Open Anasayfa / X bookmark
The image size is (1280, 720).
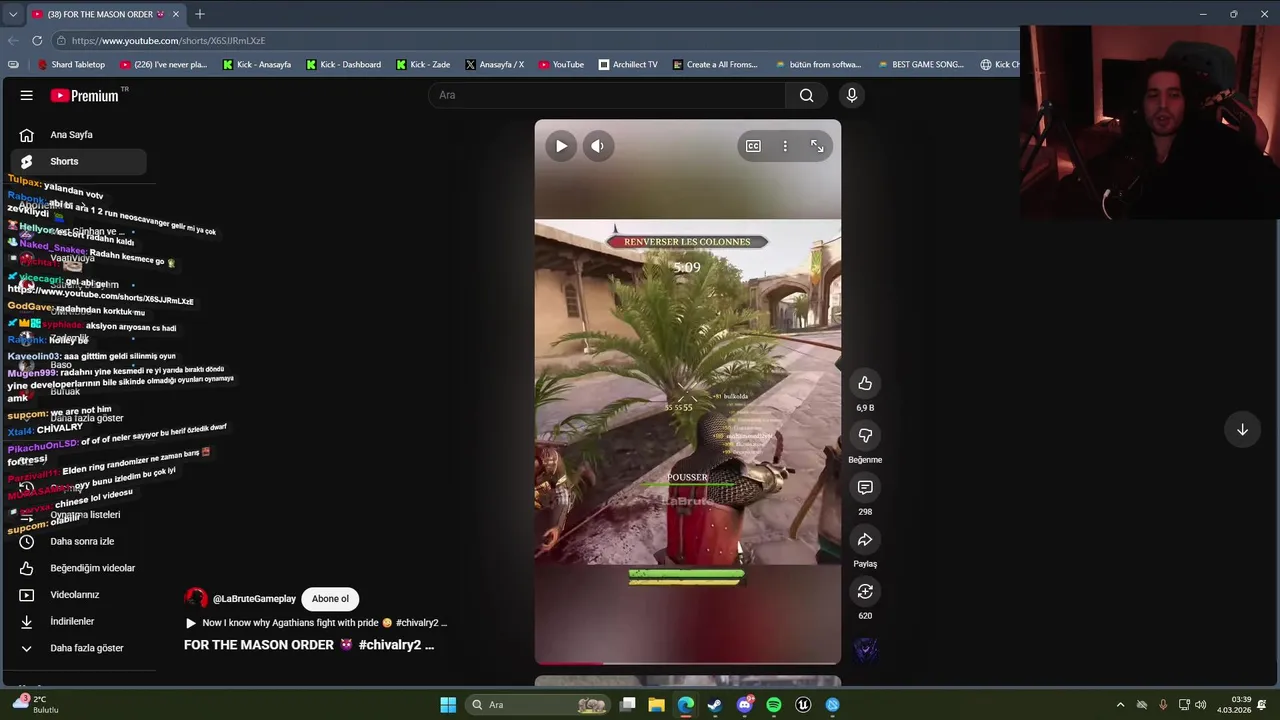coord(495,64)
